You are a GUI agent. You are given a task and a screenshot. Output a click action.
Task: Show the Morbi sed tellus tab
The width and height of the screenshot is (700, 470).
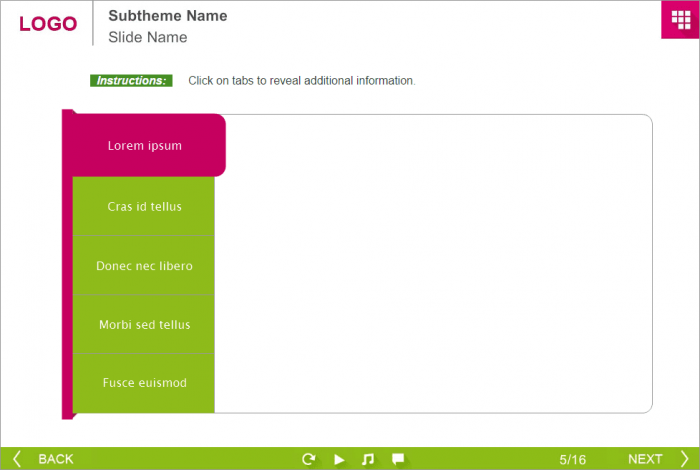(145, 325)
